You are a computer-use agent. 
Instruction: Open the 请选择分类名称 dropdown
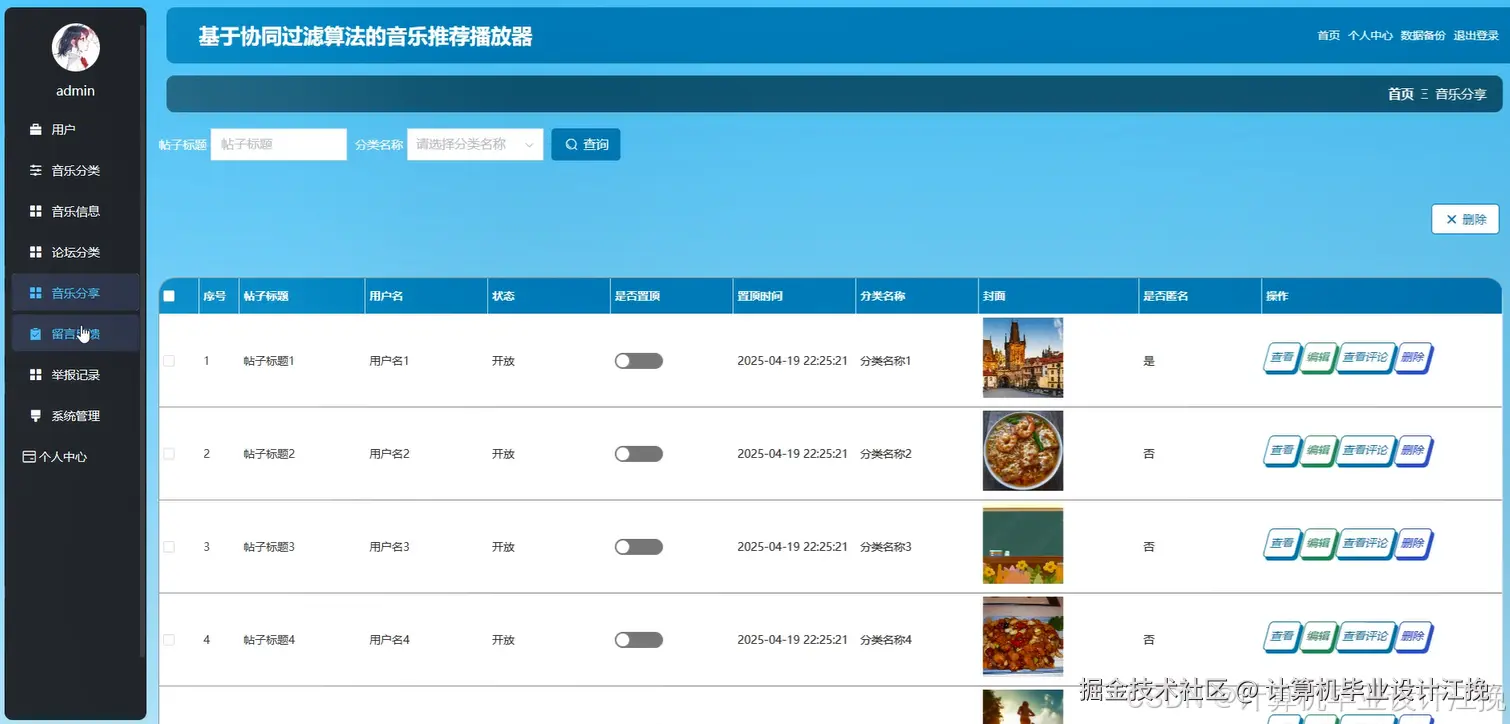tap(474, 144)
